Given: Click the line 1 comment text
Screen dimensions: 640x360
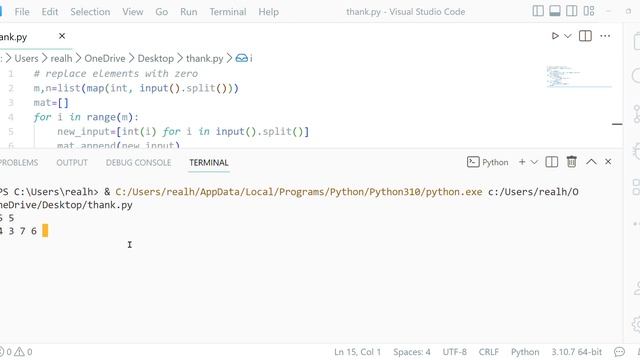Looking at the screenshot, I should [116, 73].
